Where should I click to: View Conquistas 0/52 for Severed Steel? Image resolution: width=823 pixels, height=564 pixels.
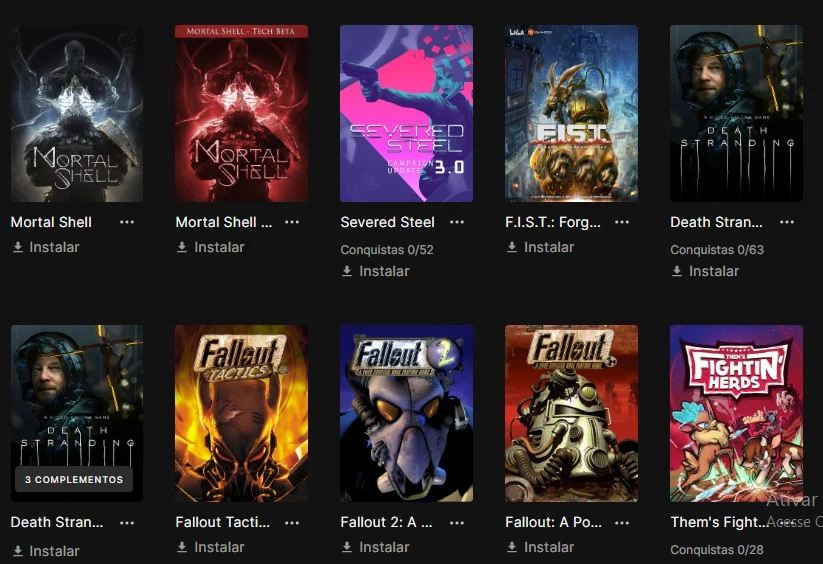tap(387, 249)
